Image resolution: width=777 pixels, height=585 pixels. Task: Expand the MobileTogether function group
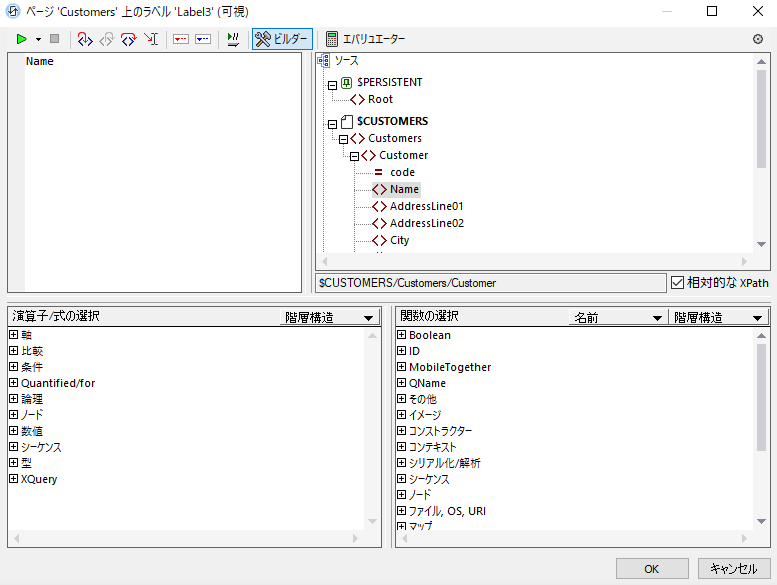(401, 367)
